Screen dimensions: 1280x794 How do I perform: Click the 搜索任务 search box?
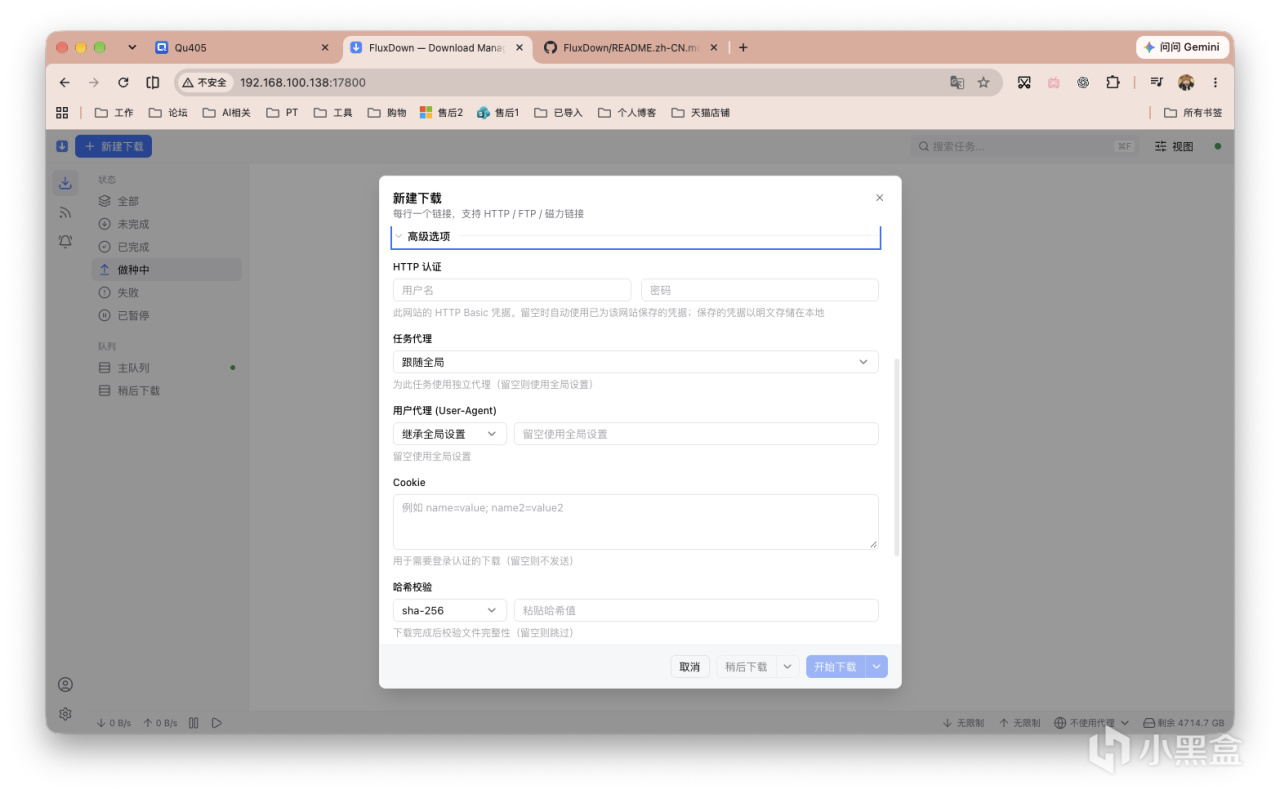1025,146
